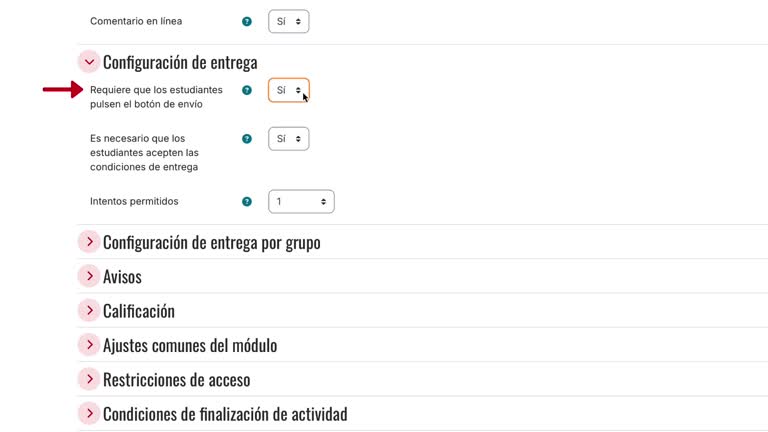
Task: Click the Calificación heading text
Action: 139,311
